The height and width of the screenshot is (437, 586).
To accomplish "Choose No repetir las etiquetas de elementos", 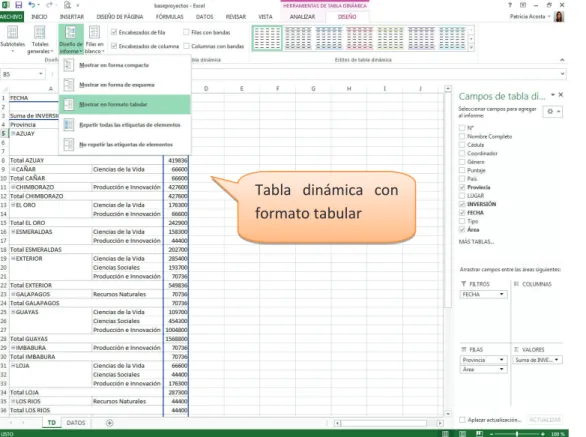I will (x=125, y=144).
